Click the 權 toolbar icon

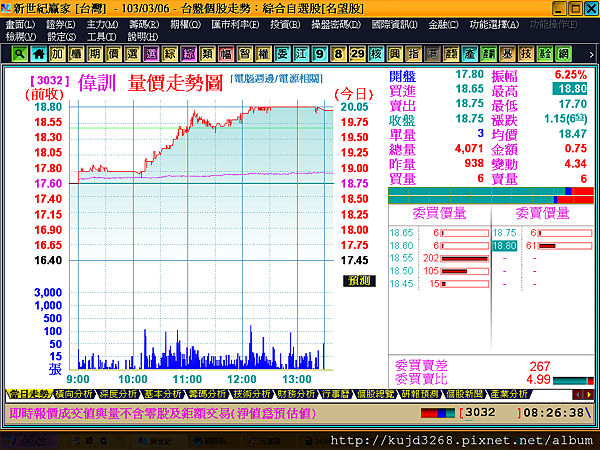263,54
